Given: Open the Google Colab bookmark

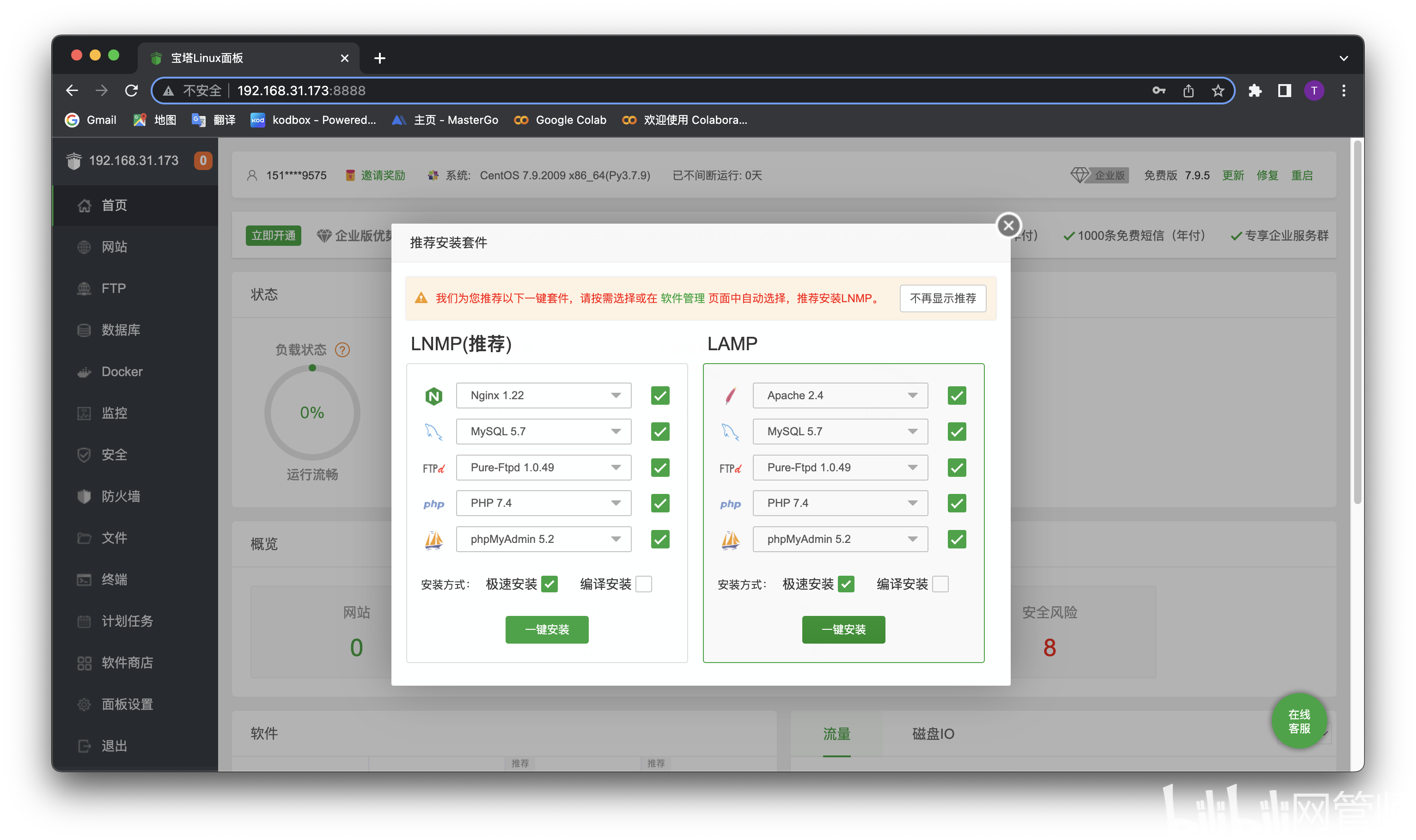Looking at the screenshot, I should pyautogui.click(x=560, y=120).
